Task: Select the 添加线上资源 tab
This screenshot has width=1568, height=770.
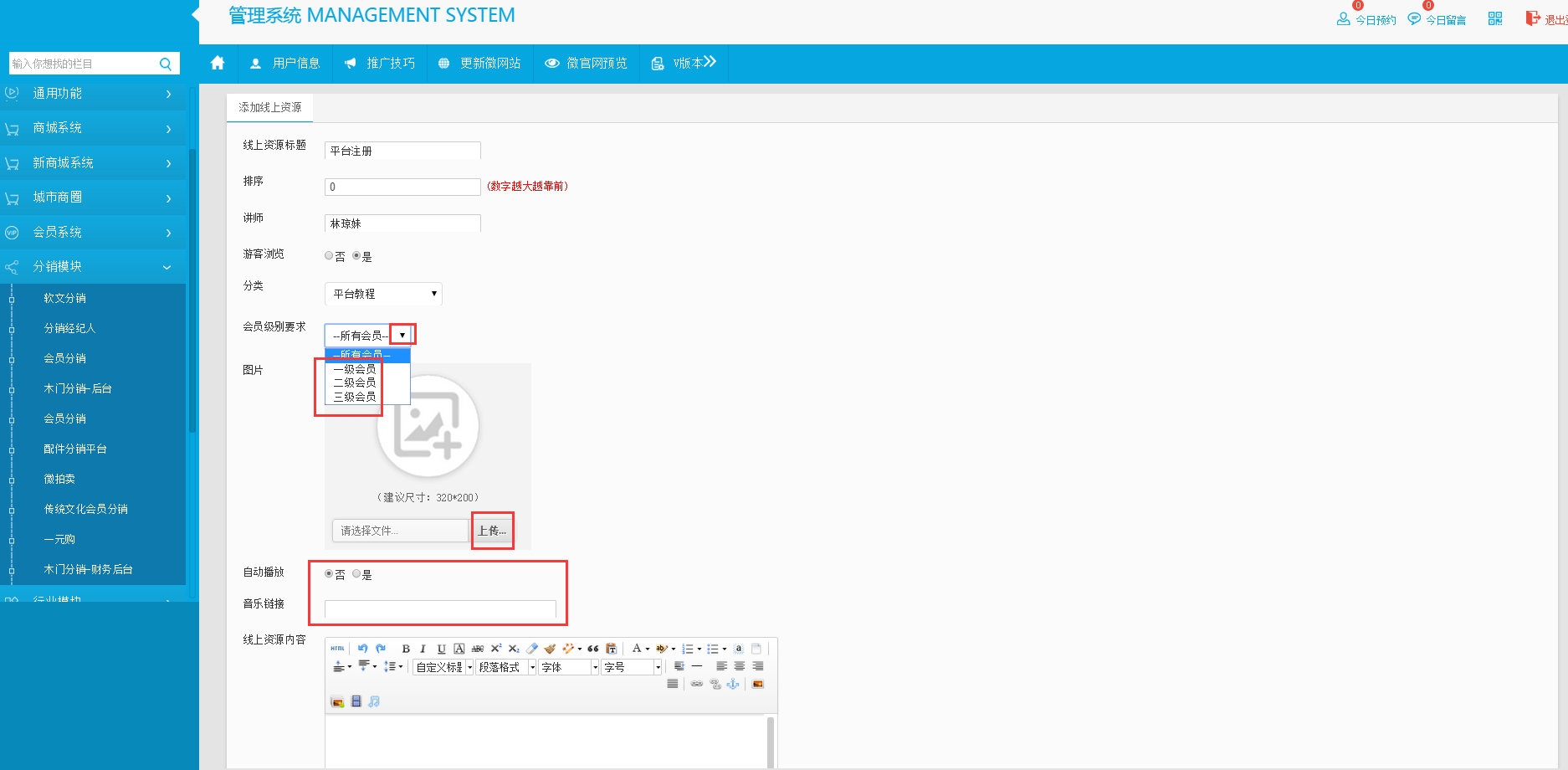Action: [x=269, y=108]
